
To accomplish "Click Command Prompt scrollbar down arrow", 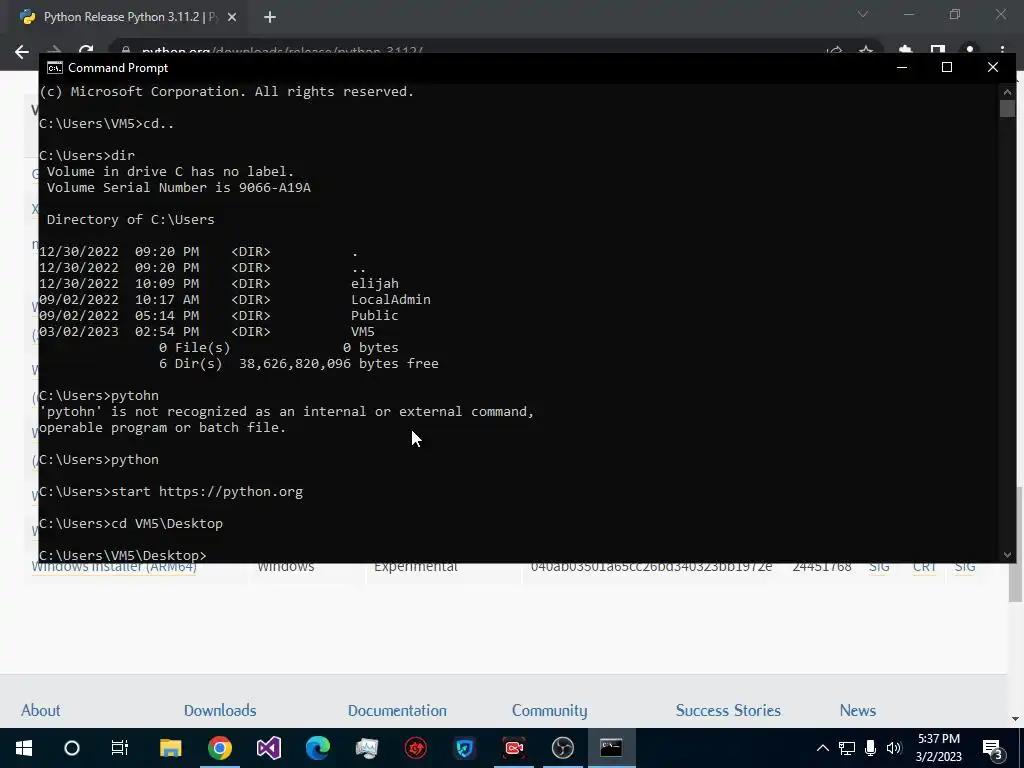I will 1007,554.
